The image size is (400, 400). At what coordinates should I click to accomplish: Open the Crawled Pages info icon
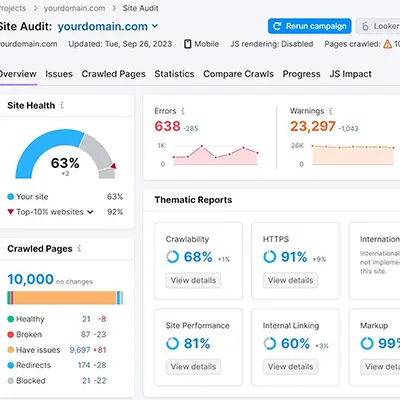79,249
